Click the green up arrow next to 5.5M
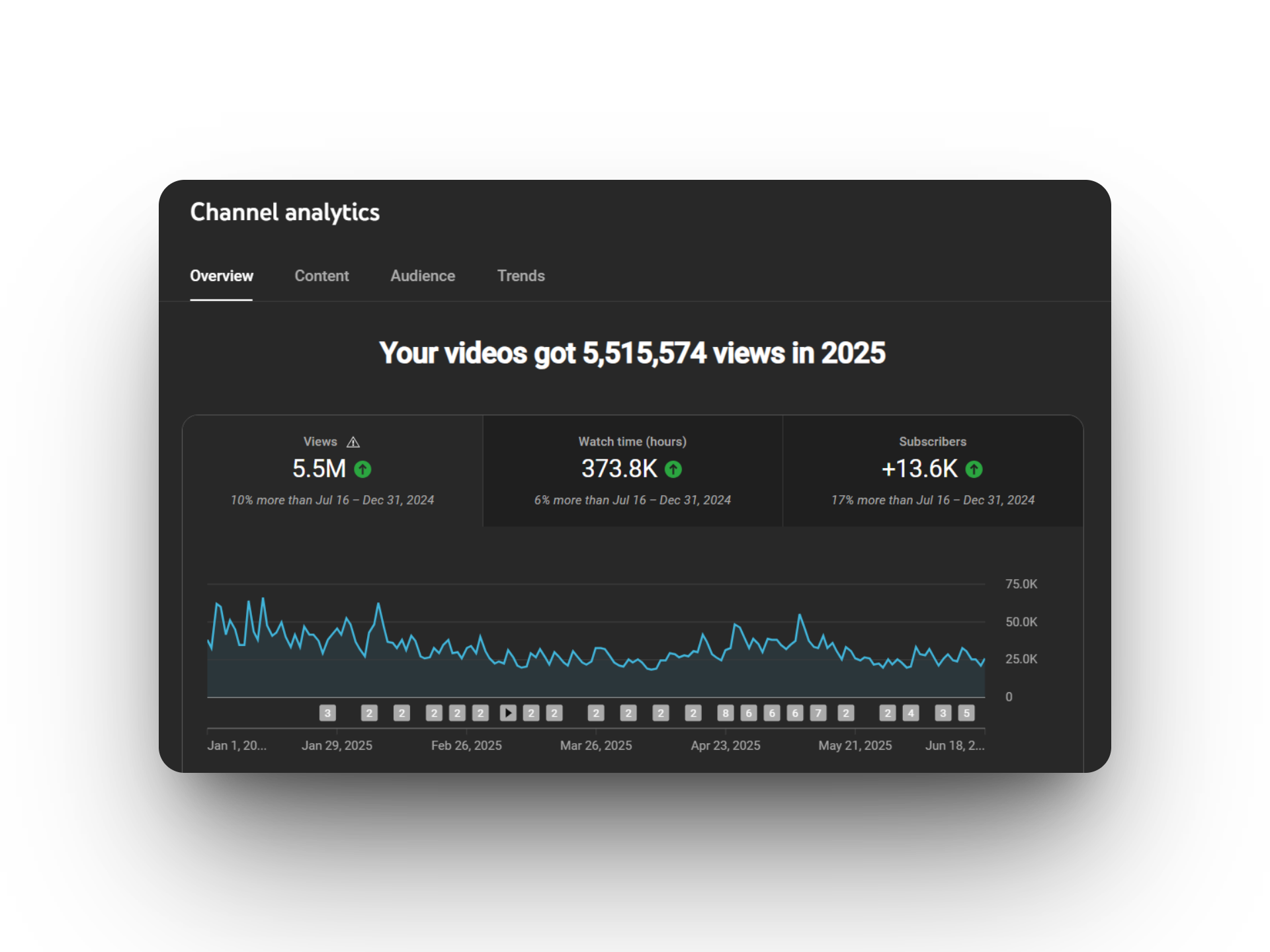Viewport: 1270px width, 952px height. [362, 469]
